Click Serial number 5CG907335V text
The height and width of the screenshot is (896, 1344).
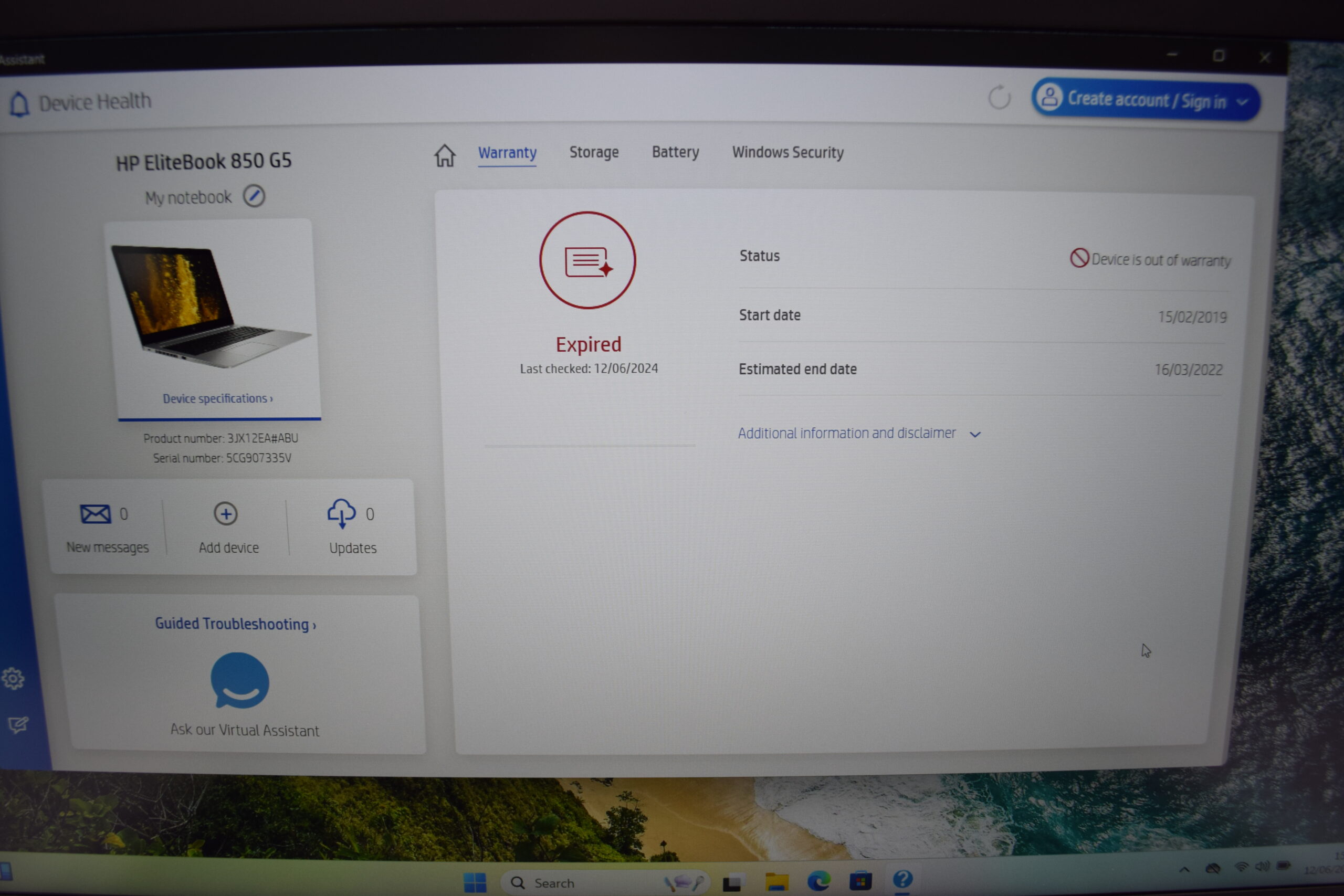click(x=222, y=458)
